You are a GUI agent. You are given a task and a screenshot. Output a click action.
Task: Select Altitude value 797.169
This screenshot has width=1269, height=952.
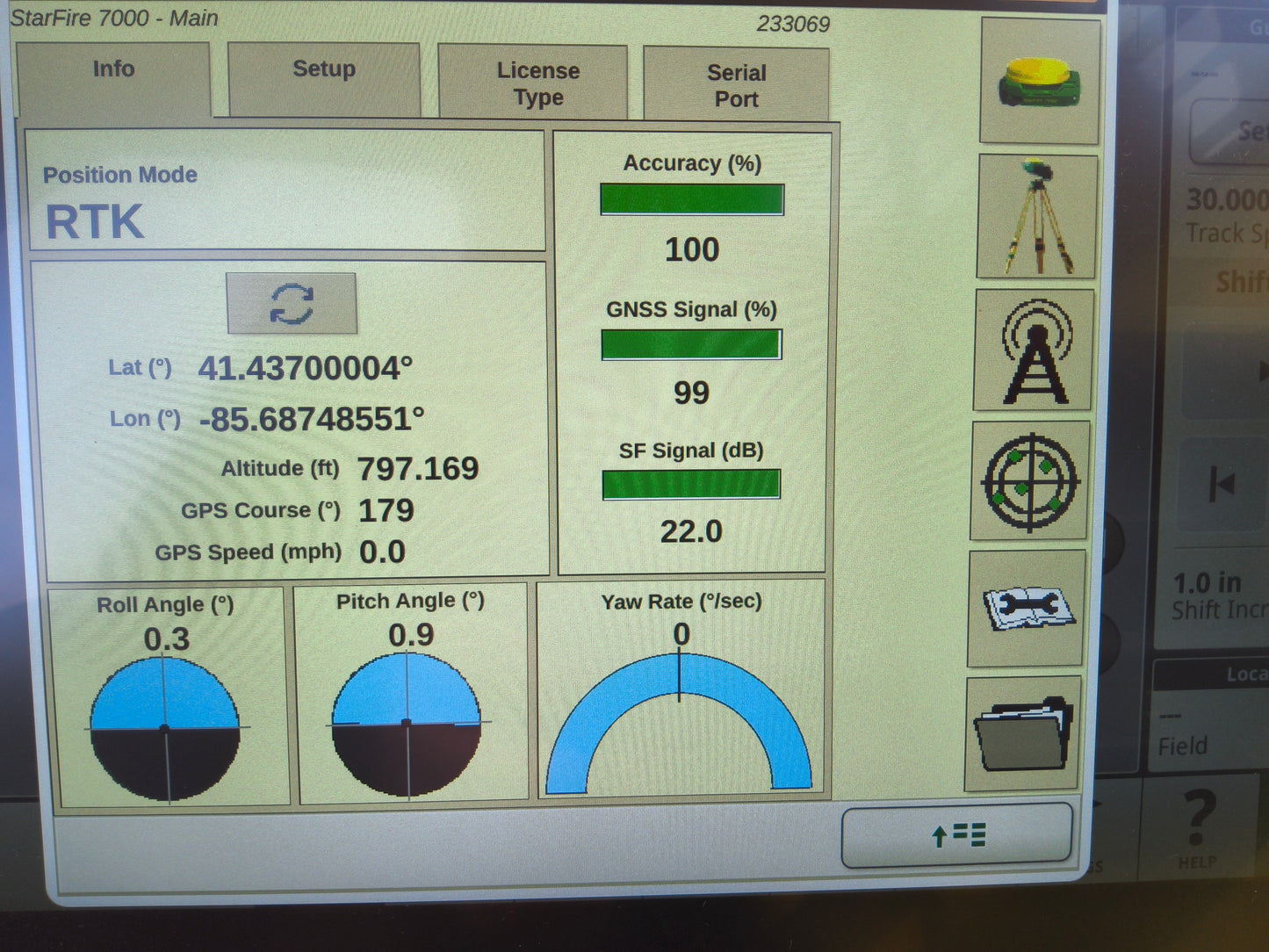(x=417, y=469)
